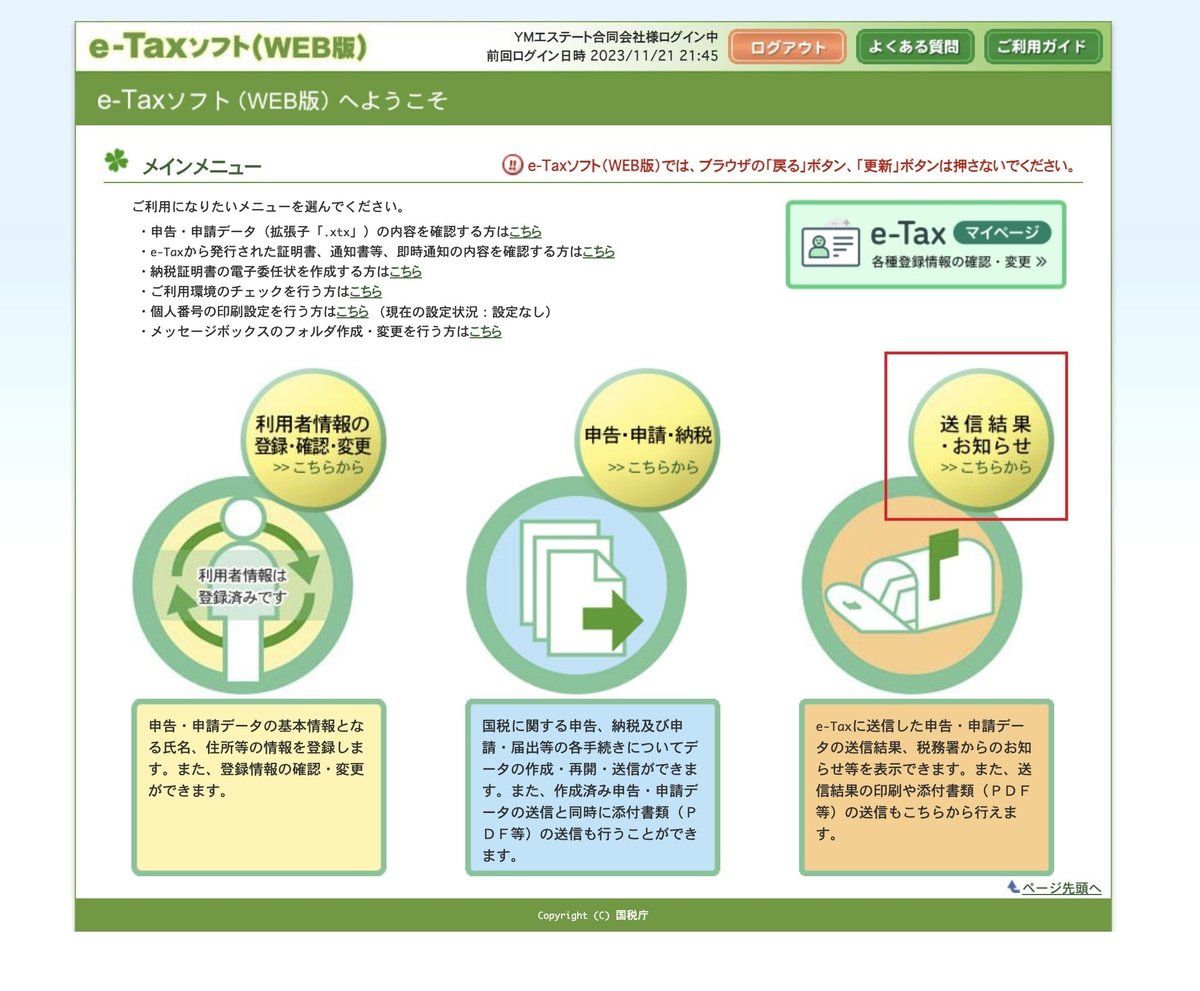Open ご利用ガイド button
Viewport: 1200px width, 991px height.
1043,47
